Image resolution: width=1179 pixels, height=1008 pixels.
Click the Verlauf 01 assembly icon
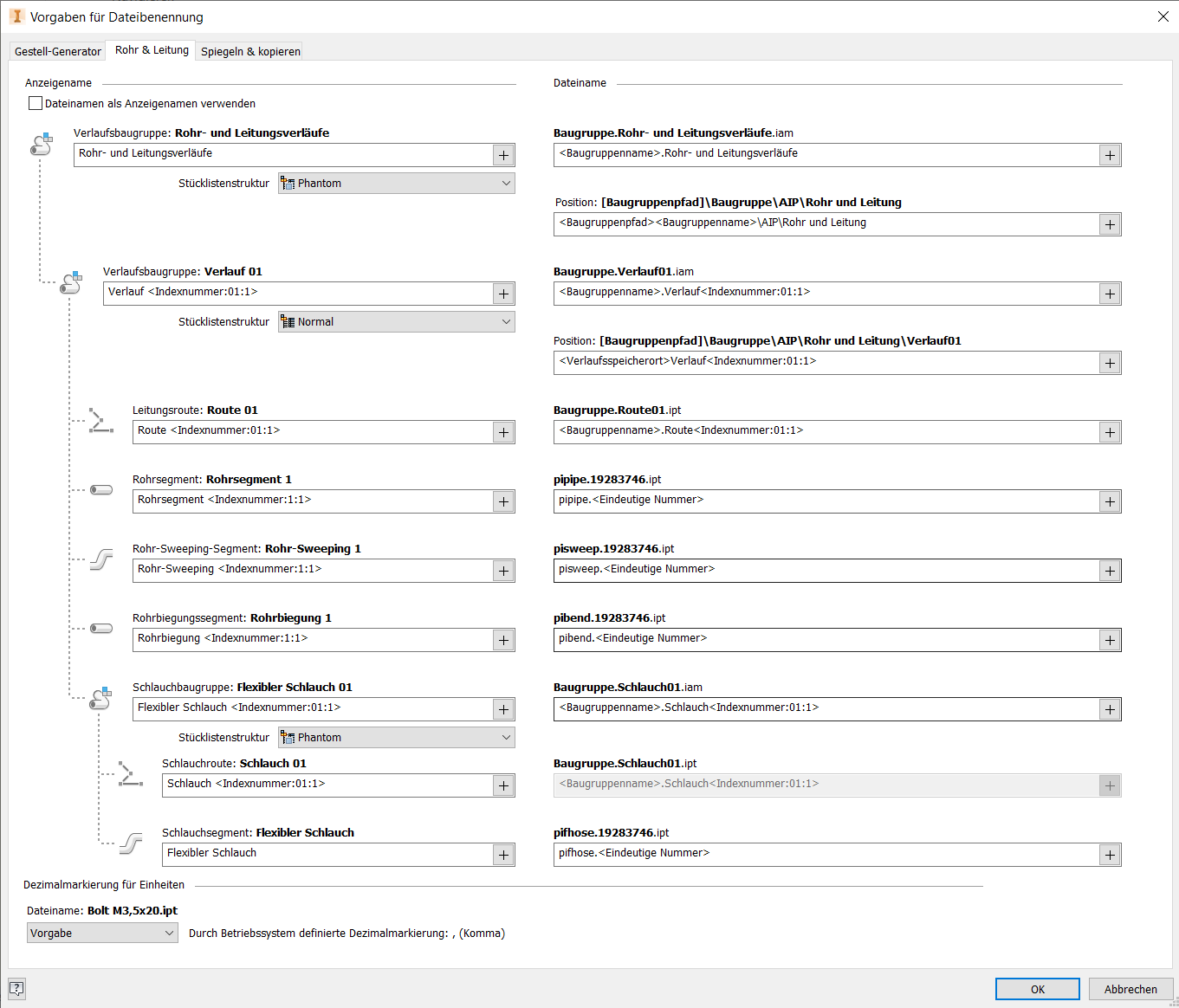click(x=71, y=282)
